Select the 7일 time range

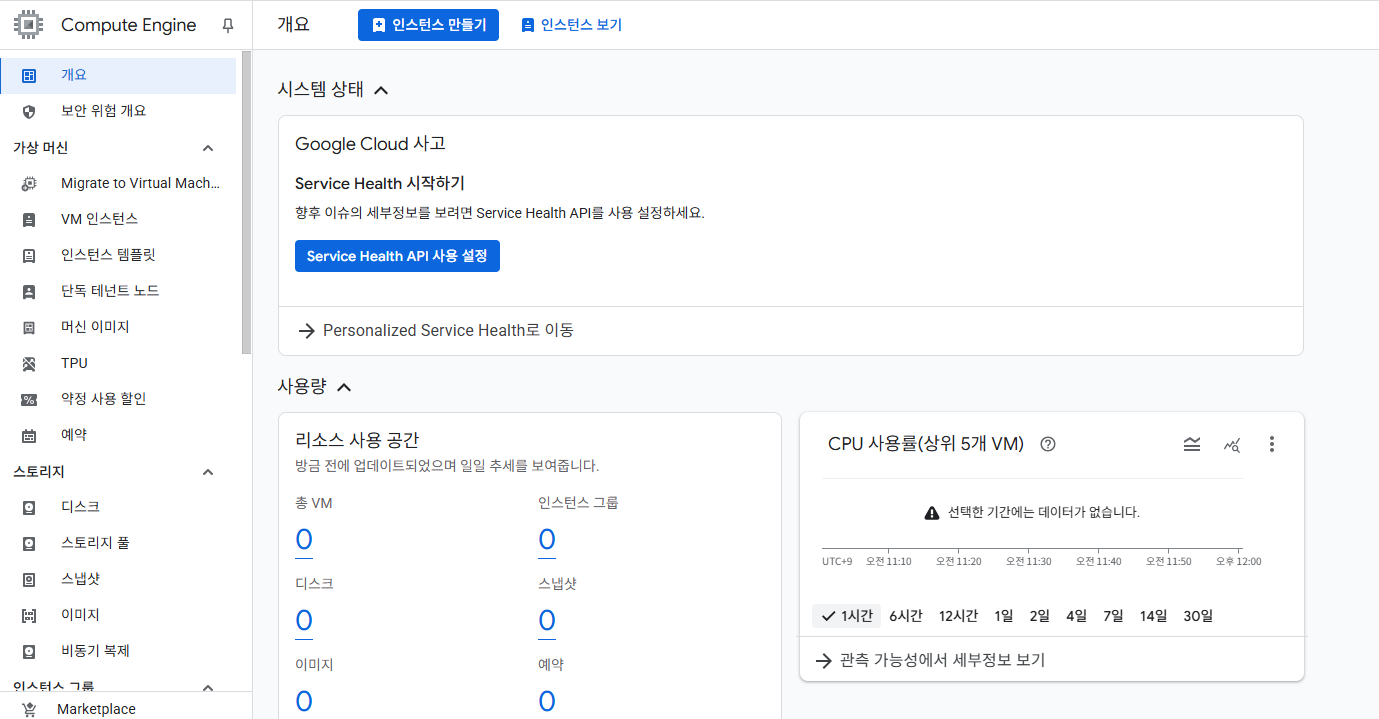[x=1114, y=616]
